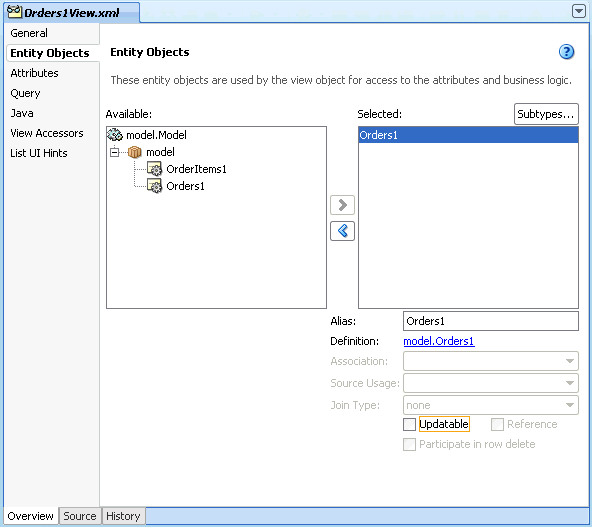Select Orders1 label in the Available tree

185,186
